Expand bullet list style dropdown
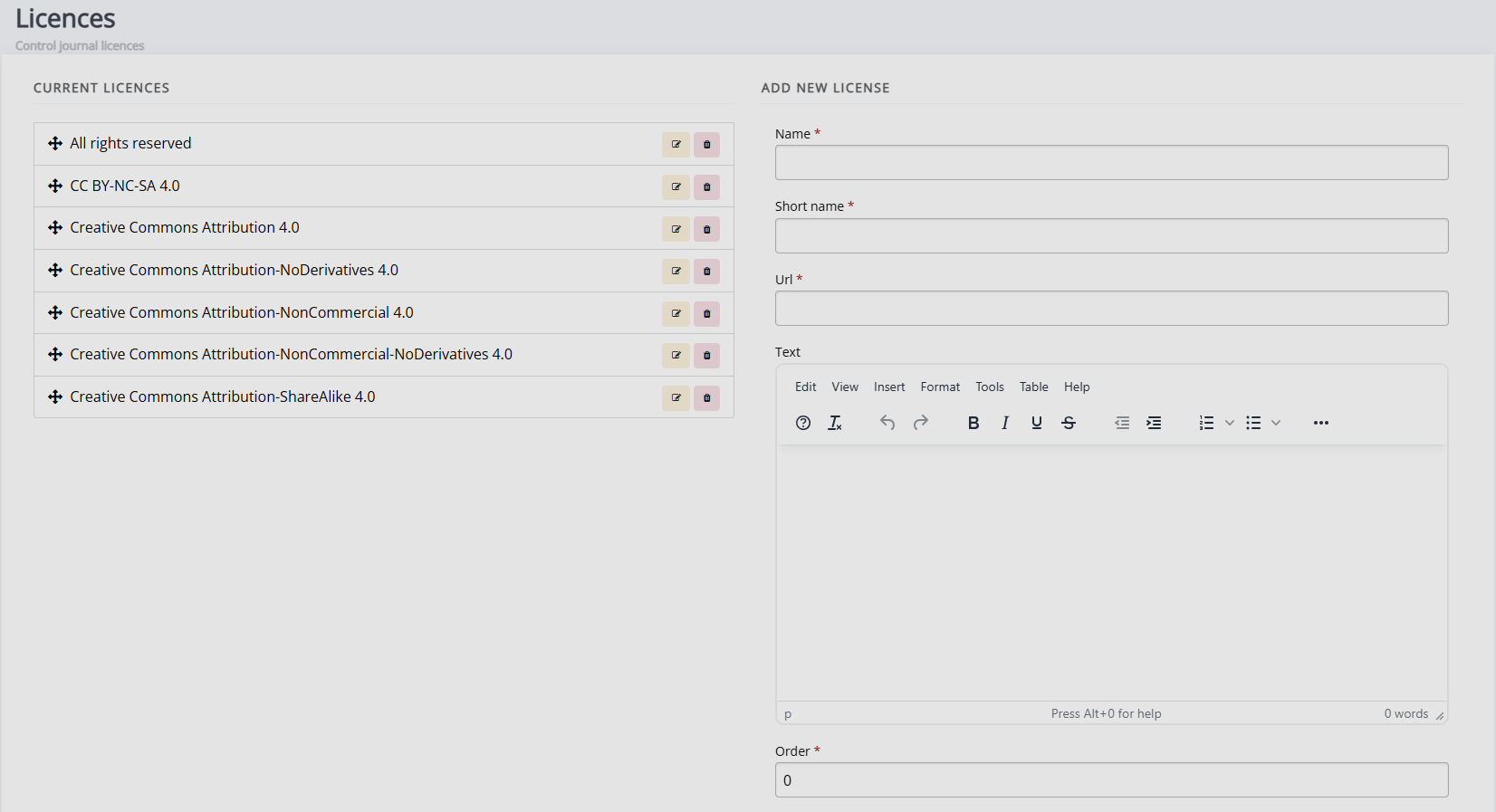 tap(1276, 423)
